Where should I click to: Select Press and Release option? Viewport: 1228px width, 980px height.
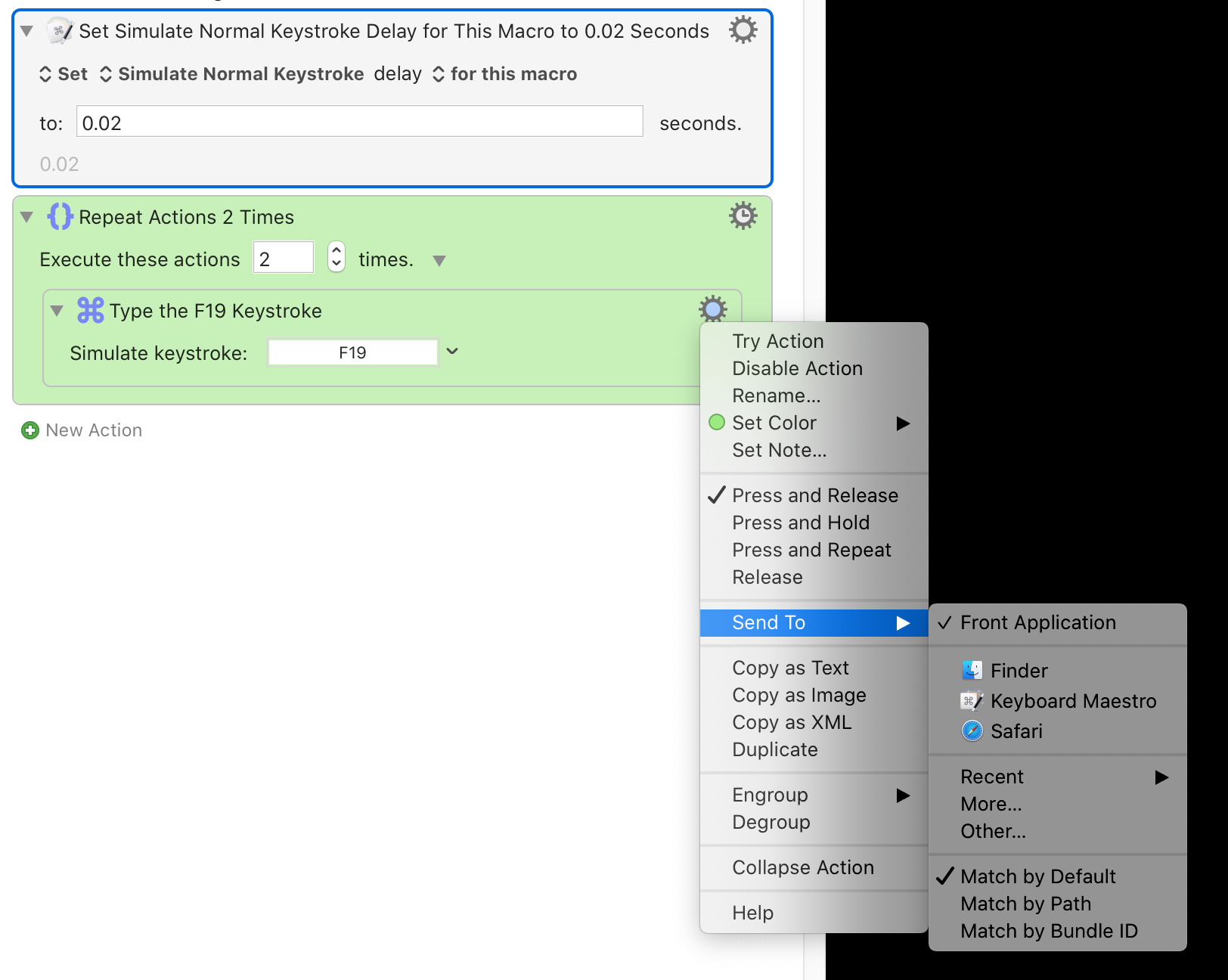click(x=814, y=495)
